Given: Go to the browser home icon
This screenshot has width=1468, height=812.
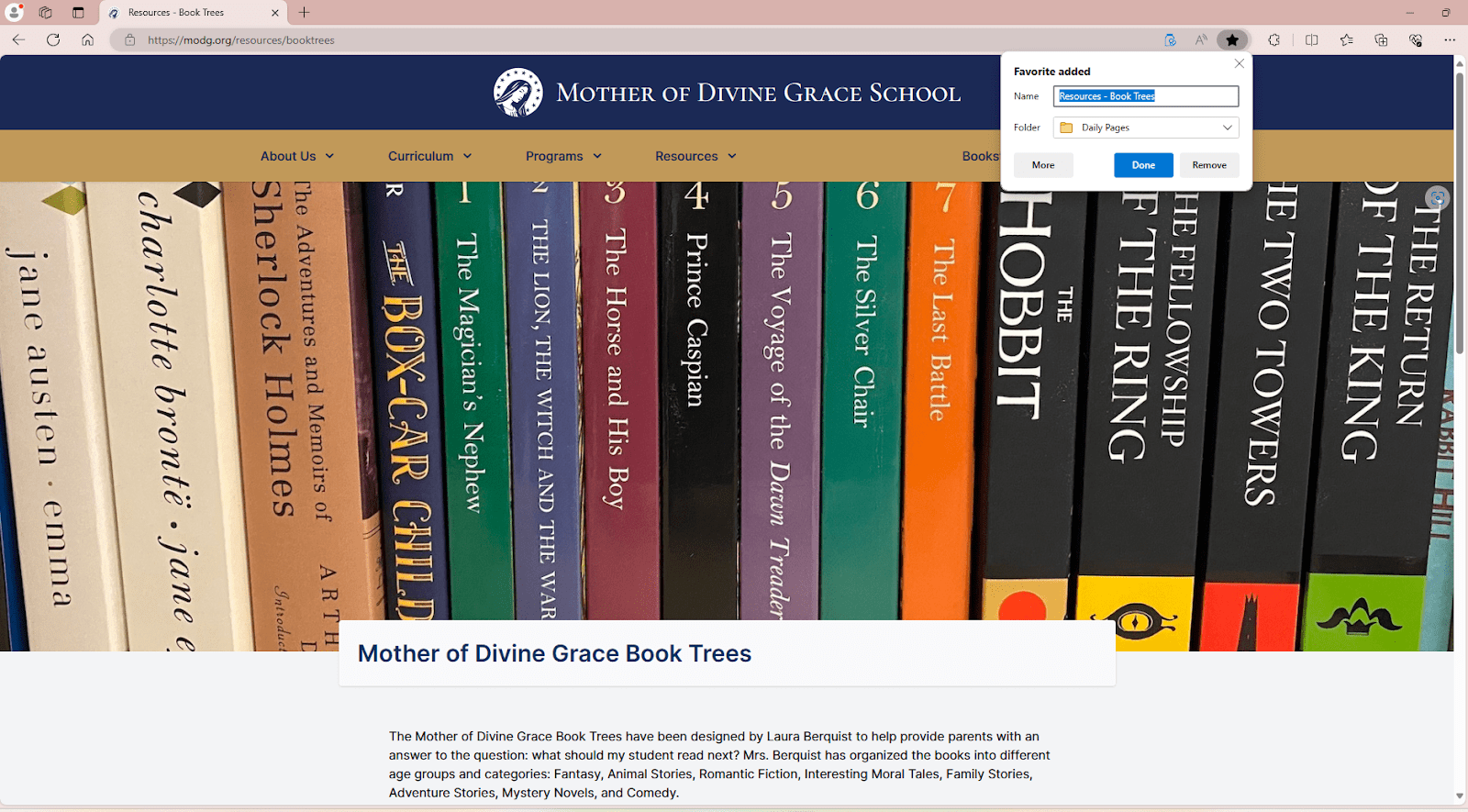Looking at the screenshot, I should 87,39.
